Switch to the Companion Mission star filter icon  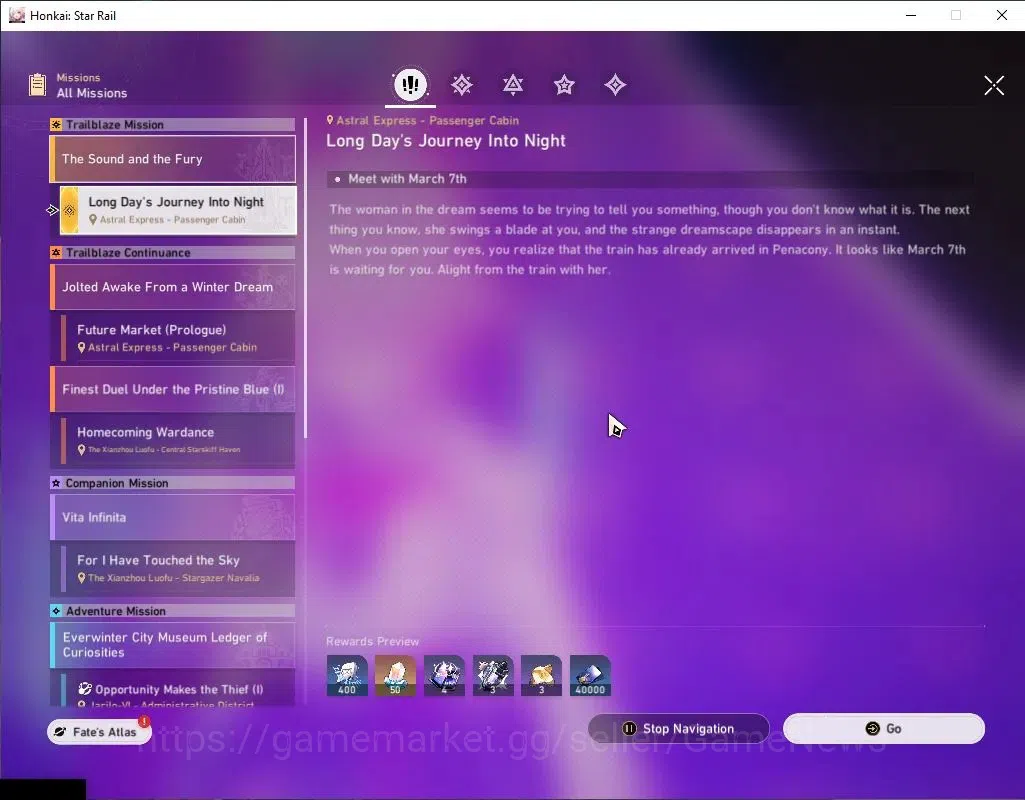tap(564, 85)
